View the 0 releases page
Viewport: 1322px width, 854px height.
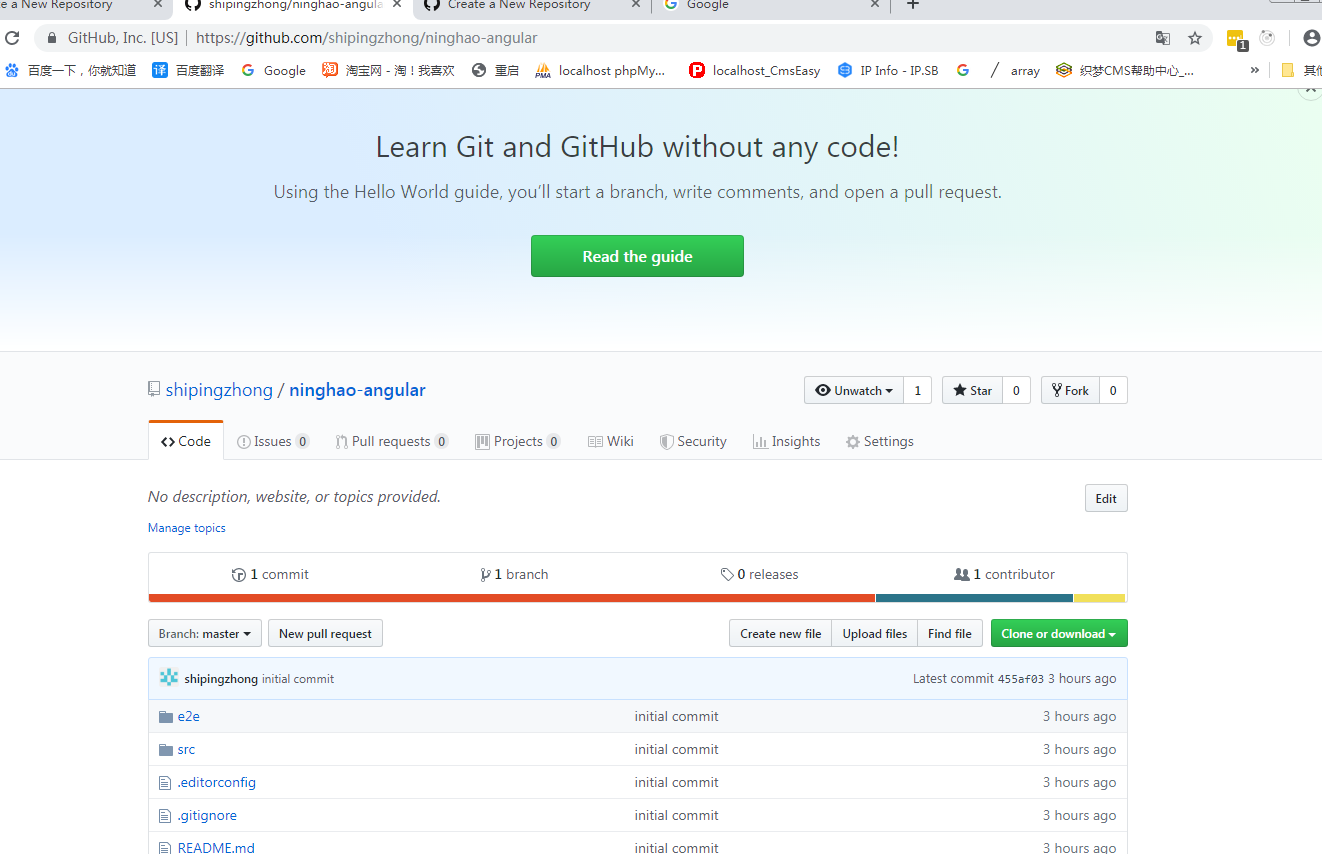click(759, 574)
